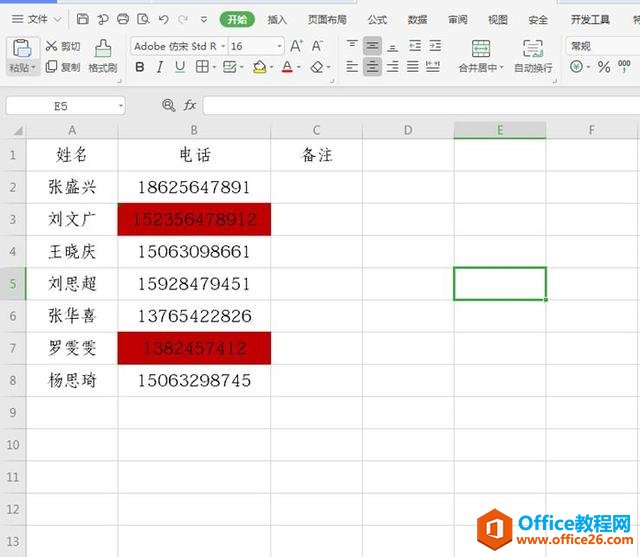Image resolution: width=640 pixels, height=557 pixels.
Task: Click the Merge and Center 合并居中 icon
Action: [x=481, y=49]
